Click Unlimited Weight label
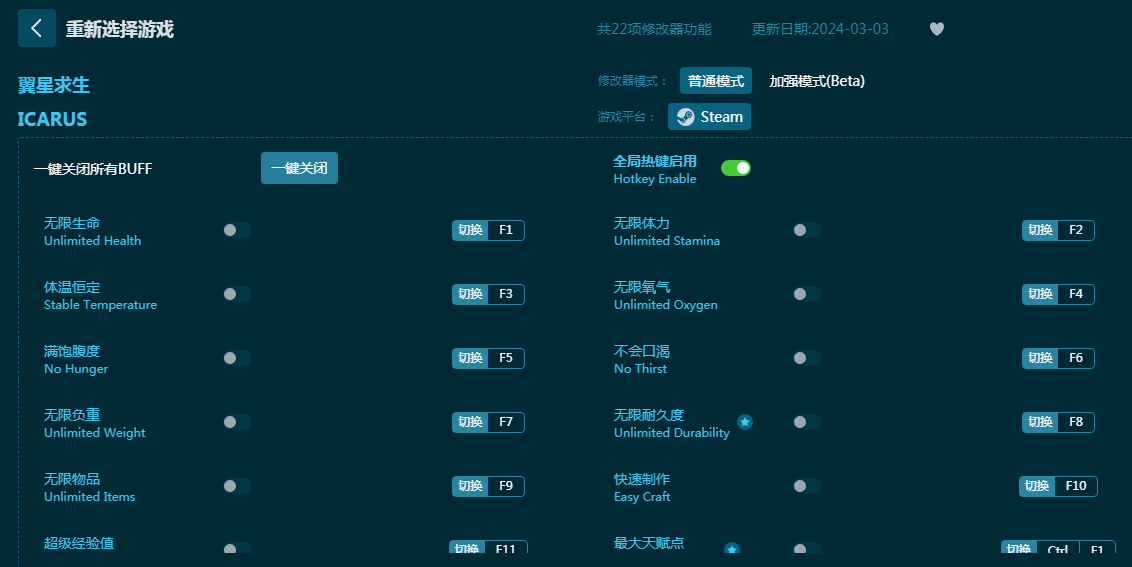The image size is (1132, 567). coord(95,433)
